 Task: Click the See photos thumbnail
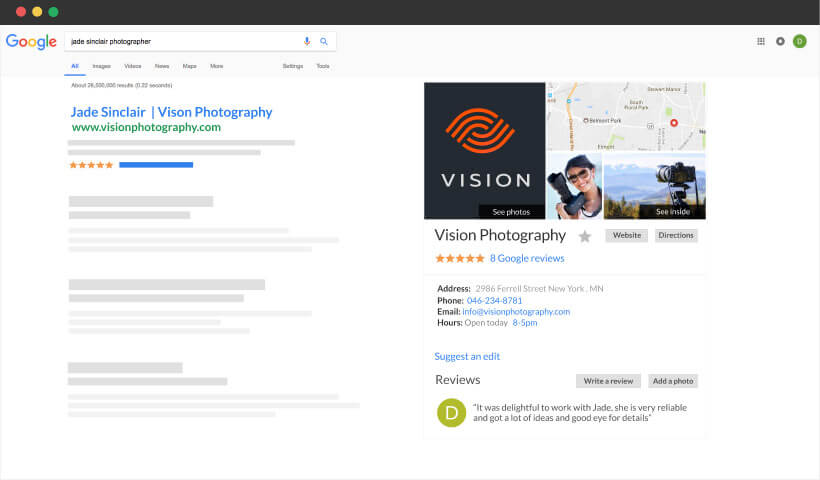(485, 150)
